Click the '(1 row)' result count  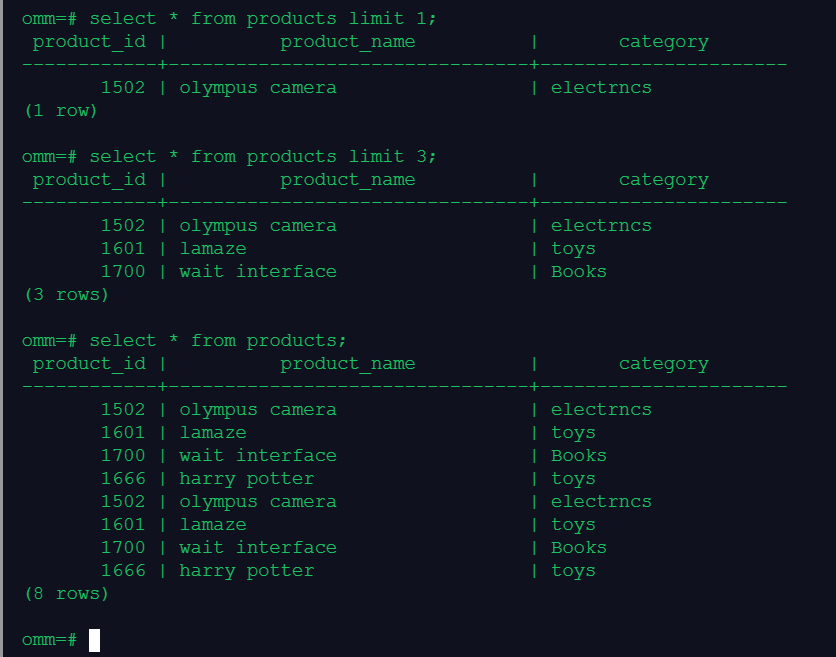60,111
